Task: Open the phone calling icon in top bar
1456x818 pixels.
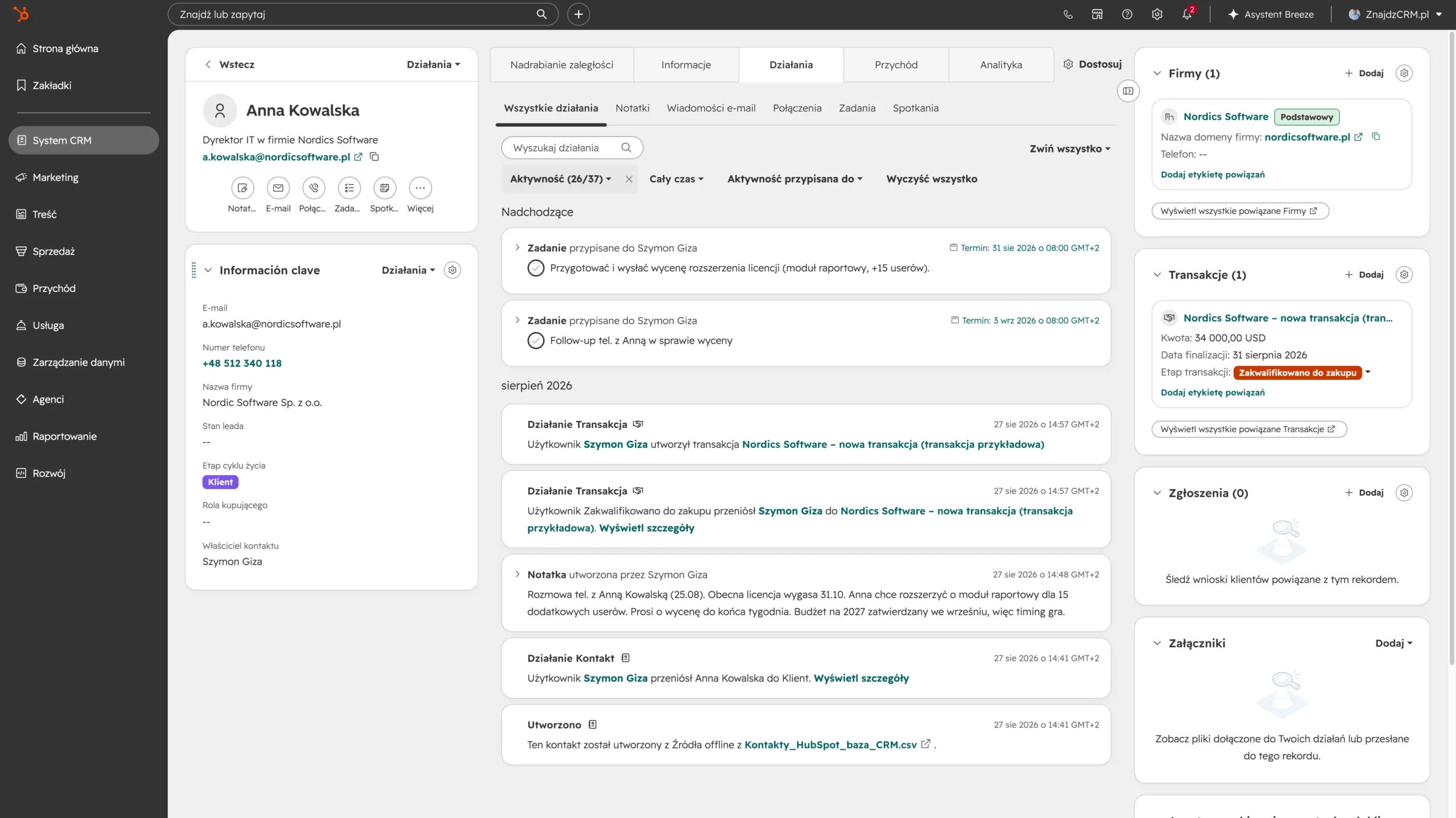Action: coord(1068,15)
